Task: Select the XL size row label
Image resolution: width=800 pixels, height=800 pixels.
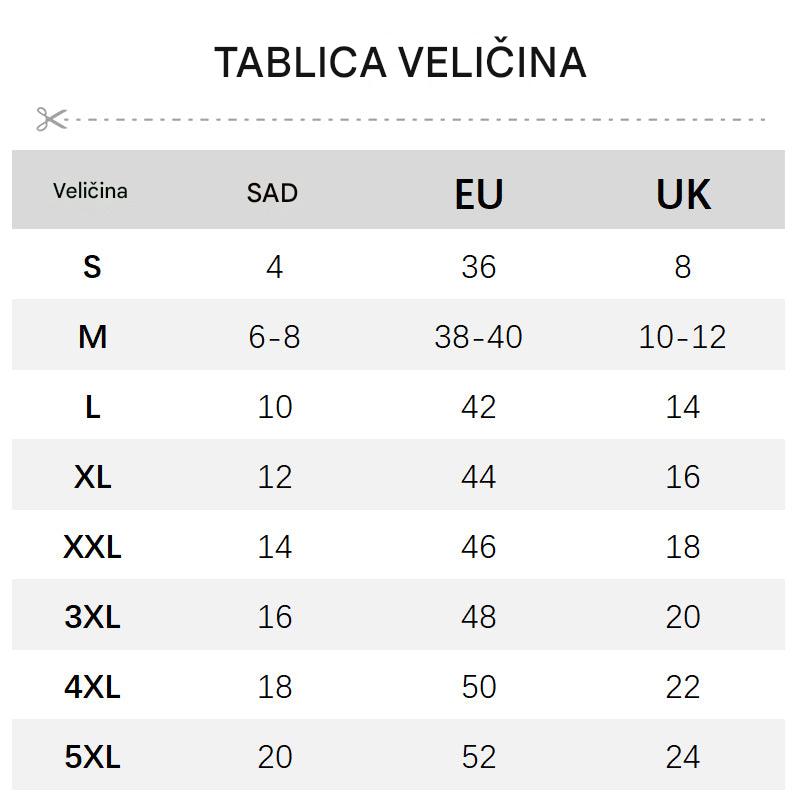Action: pos(92,477)
